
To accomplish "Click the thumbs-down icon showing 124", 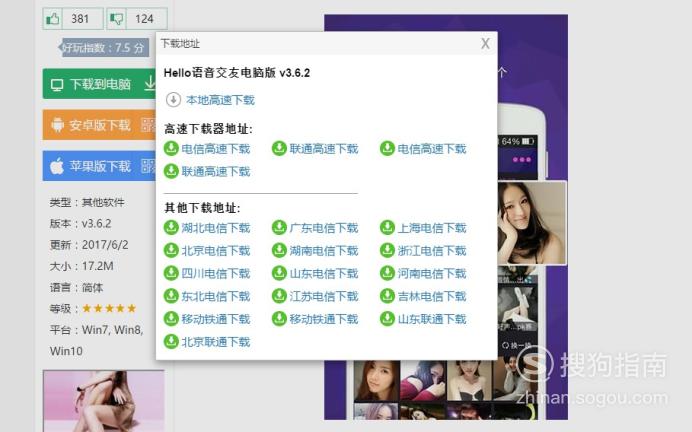I will click(117, 19).
